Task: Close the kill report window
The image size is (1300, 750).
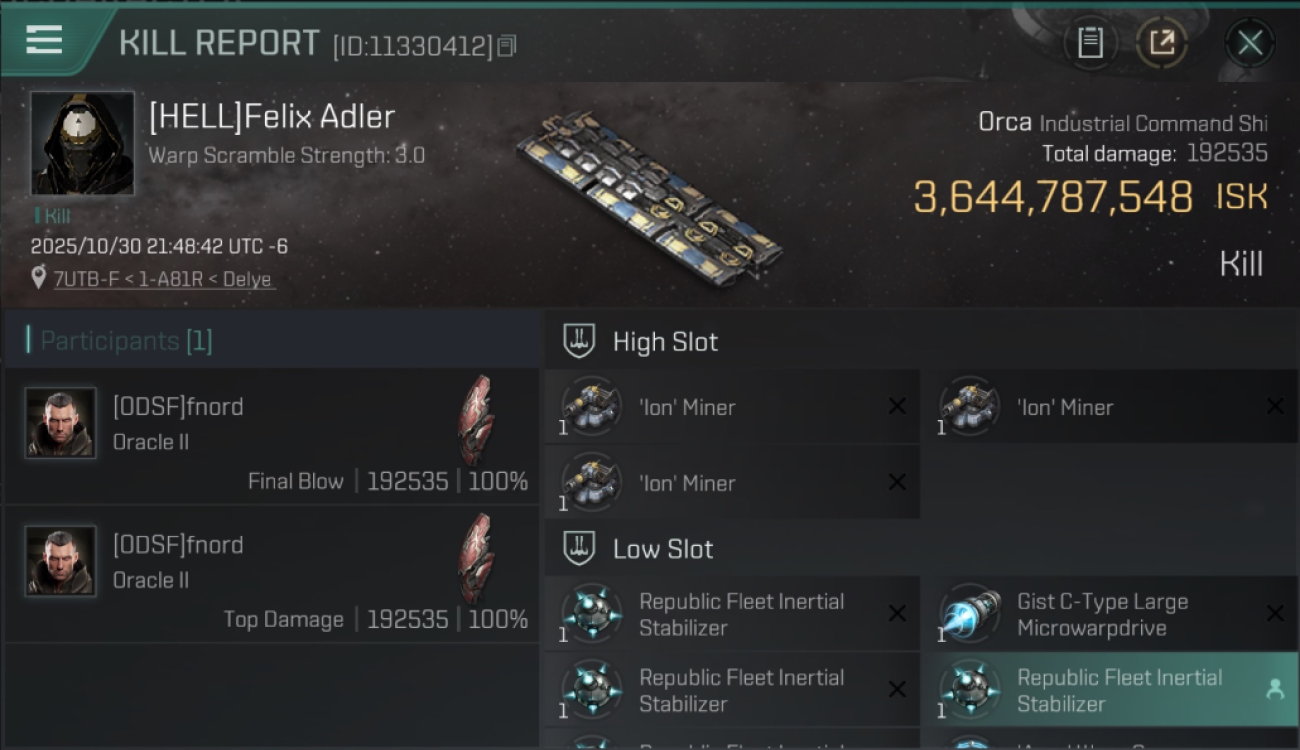Action: pyautogui.click(x=1249, y=43)
